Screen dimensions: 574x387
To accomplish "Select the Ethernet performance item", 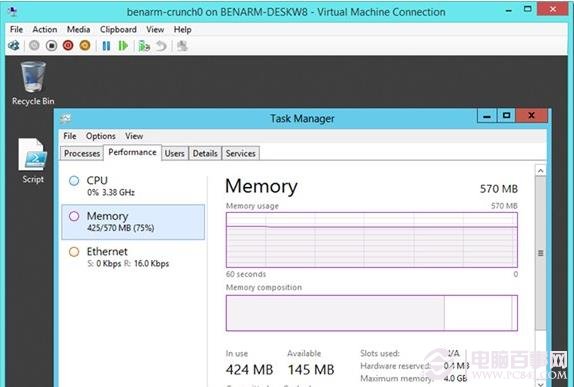I will (133, 257).
